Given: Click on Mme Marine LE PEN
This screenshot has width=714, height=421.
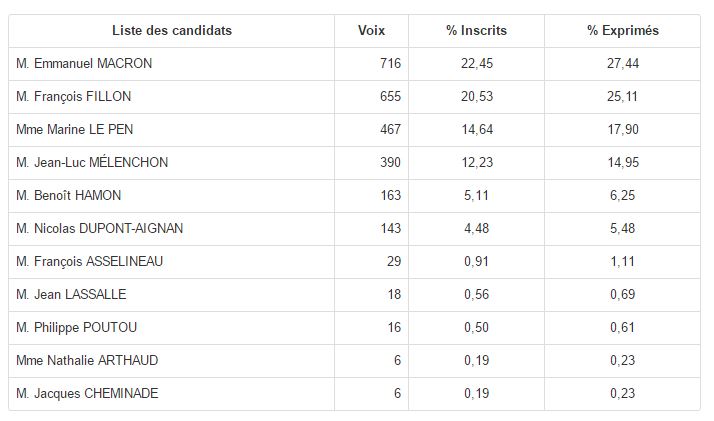Looking at the screenshot, I should pos(73,130).
